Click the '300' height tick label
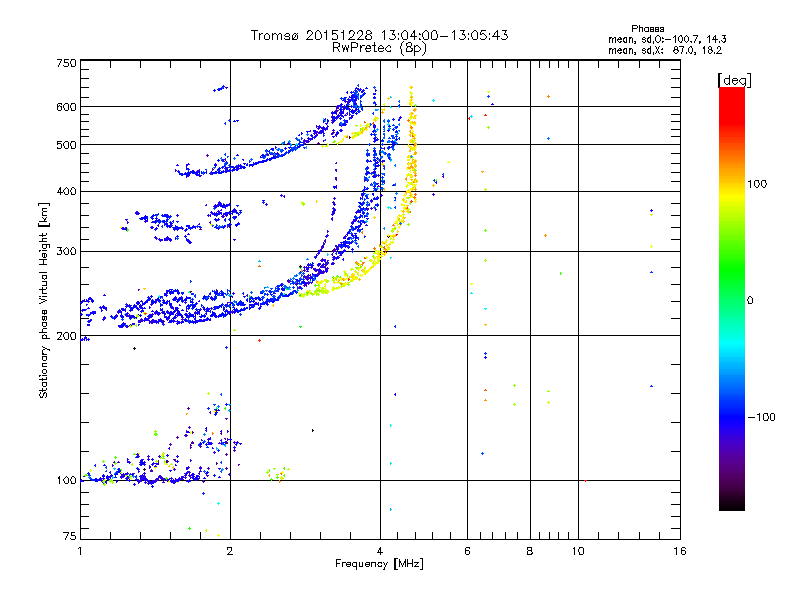Screen dimensions: 800x600 coord(66,251)
